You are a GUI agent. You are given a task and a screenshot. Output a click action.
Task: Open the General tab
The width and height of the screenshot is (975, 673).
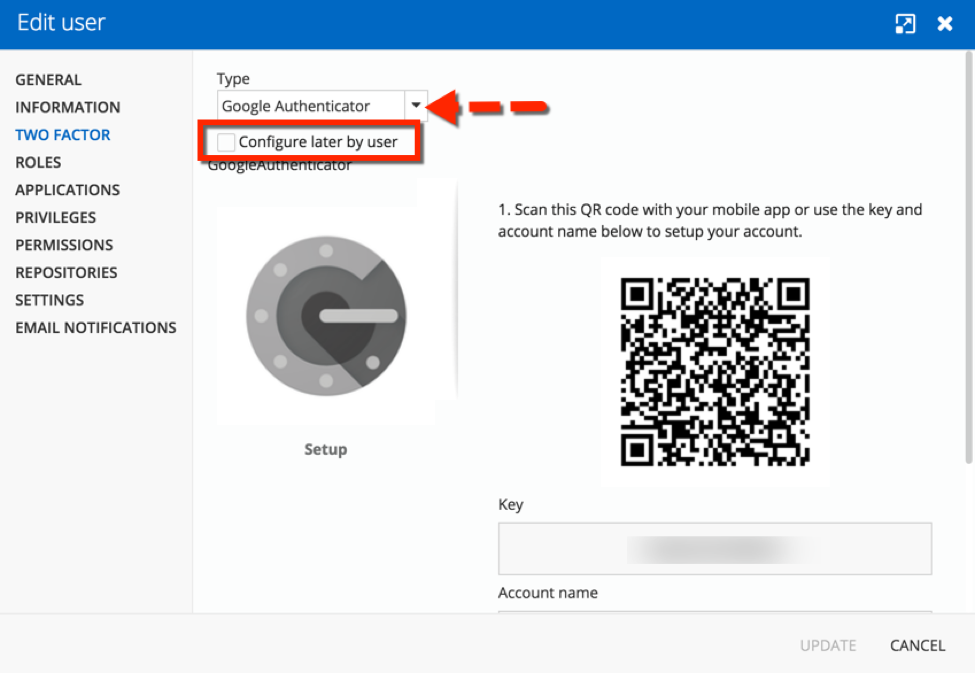[48, 80]
